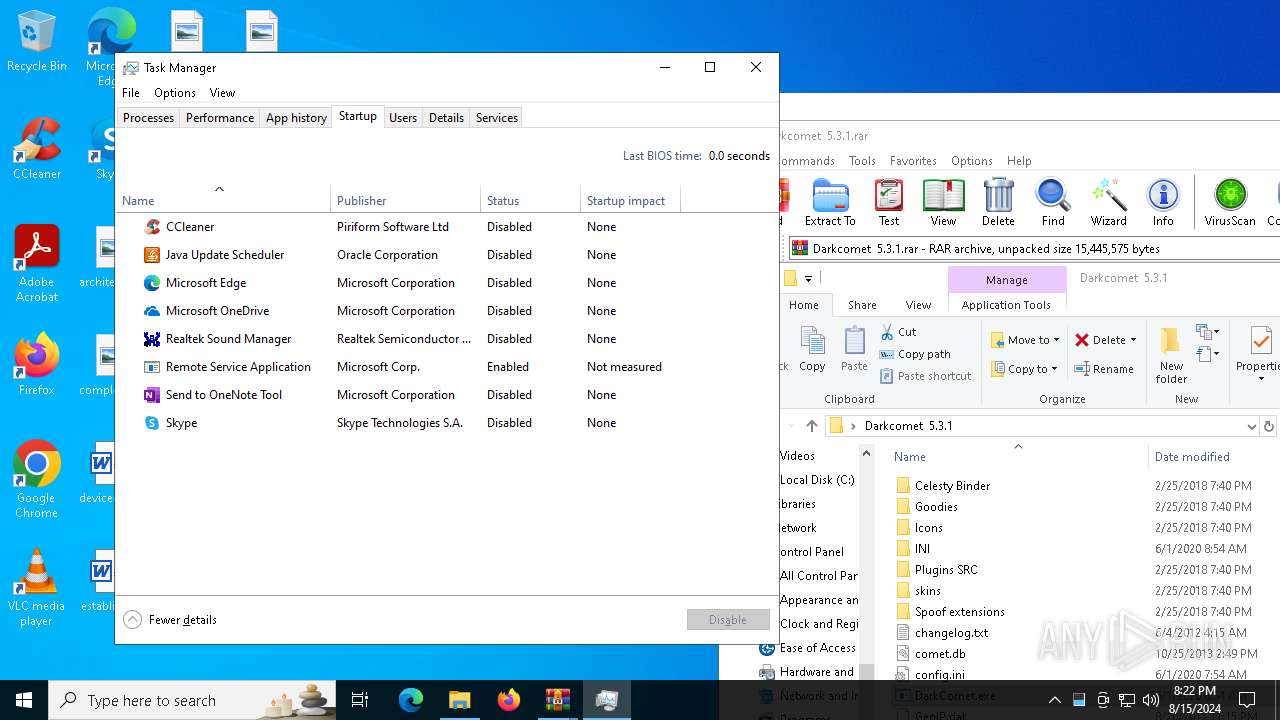Click Windows Start button
1280x720 pixels.
click(24, 700)
